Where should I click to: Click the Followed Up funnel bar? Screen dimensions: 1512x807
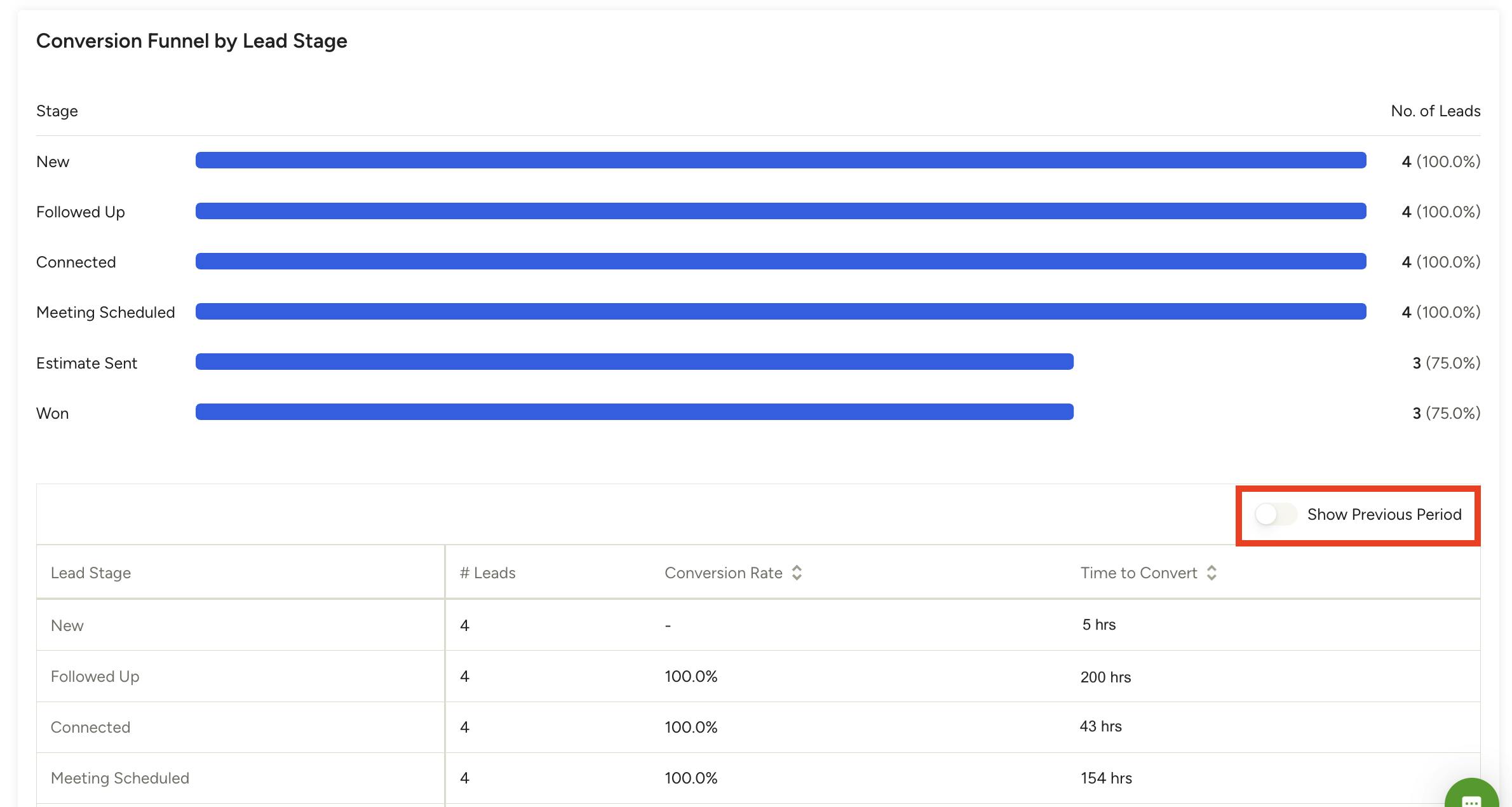point(780,211)
